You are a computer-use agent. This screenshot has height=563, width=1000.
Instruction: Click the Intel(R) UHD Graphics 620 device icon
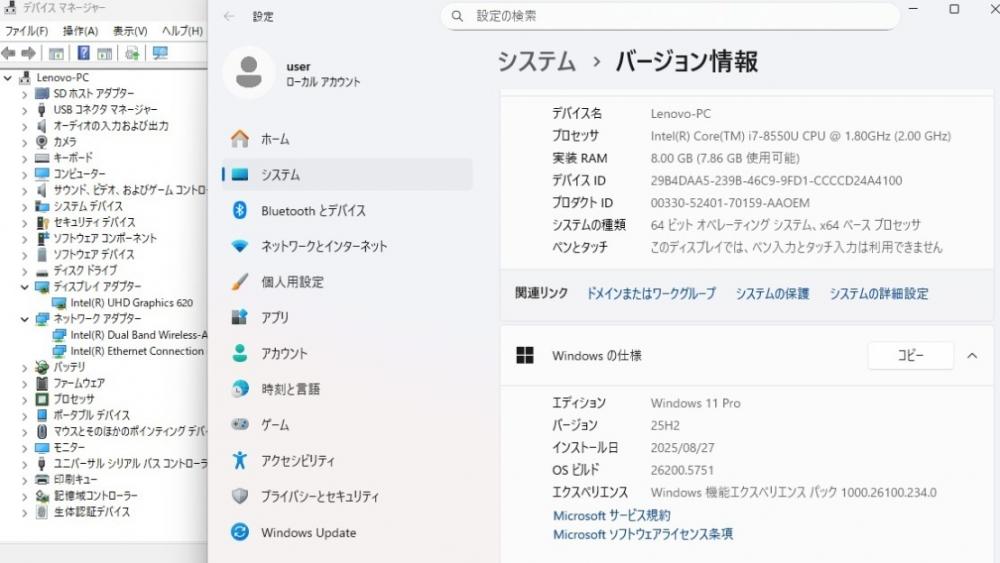(59, 303)
